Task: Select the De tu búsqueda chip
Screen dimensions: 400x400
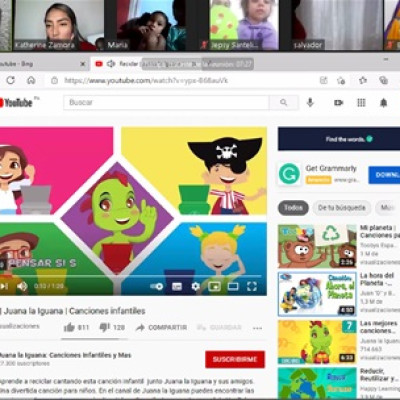Action: 342,208
